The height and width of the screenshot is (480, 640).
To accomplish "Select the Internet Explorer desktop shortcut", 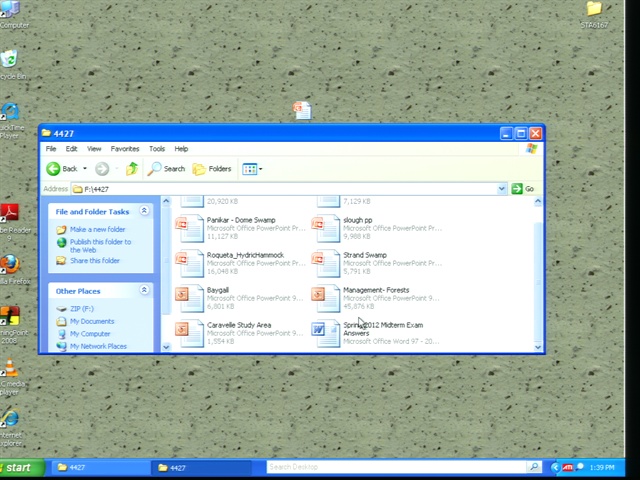I will click(9, 418).
